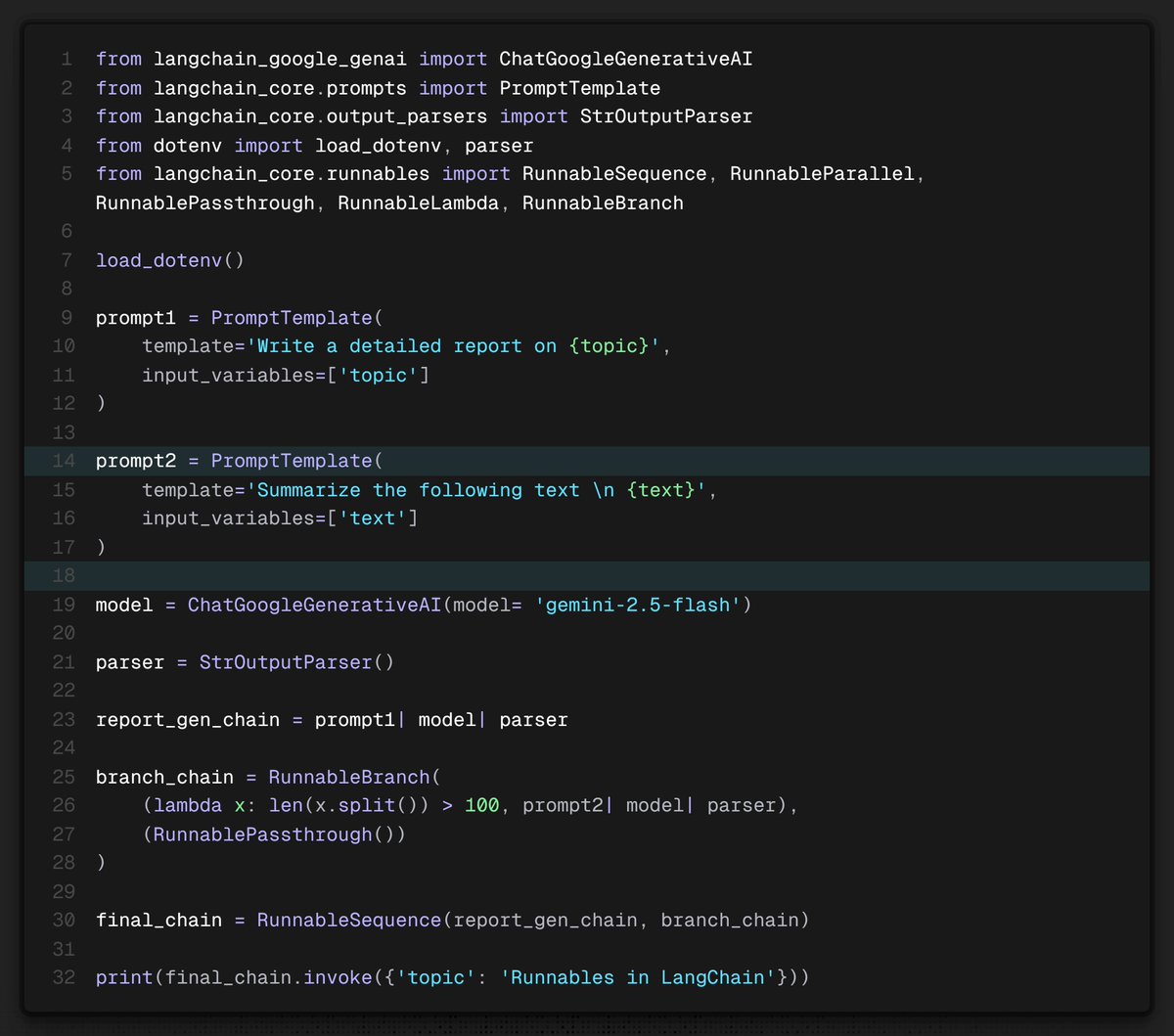Click line number 18 in the gutter
1174x1036 pixels.
coord(64,576)
